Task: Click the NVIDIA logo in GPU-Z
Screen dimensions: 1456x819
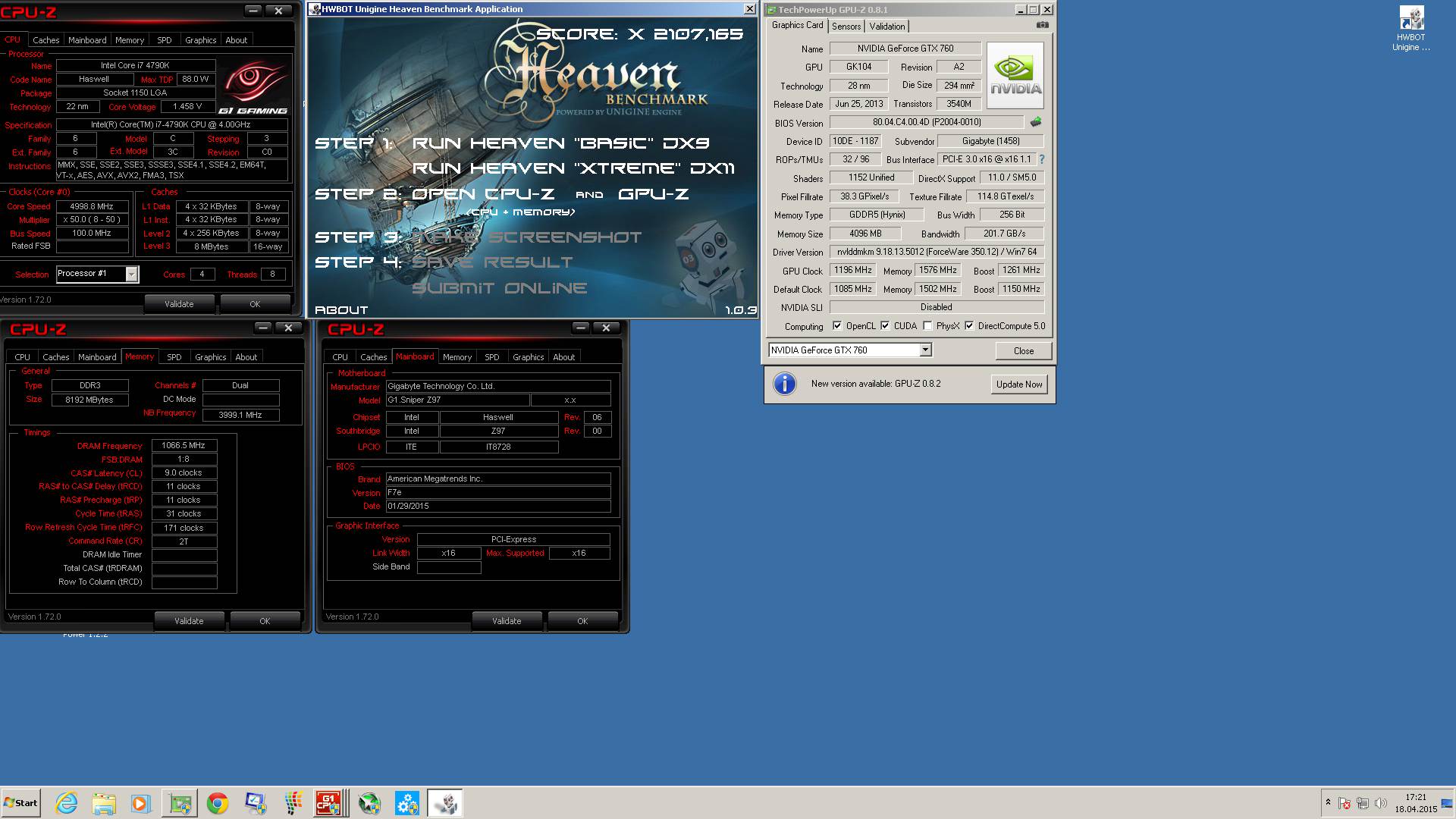Action: click(1015, 75)
